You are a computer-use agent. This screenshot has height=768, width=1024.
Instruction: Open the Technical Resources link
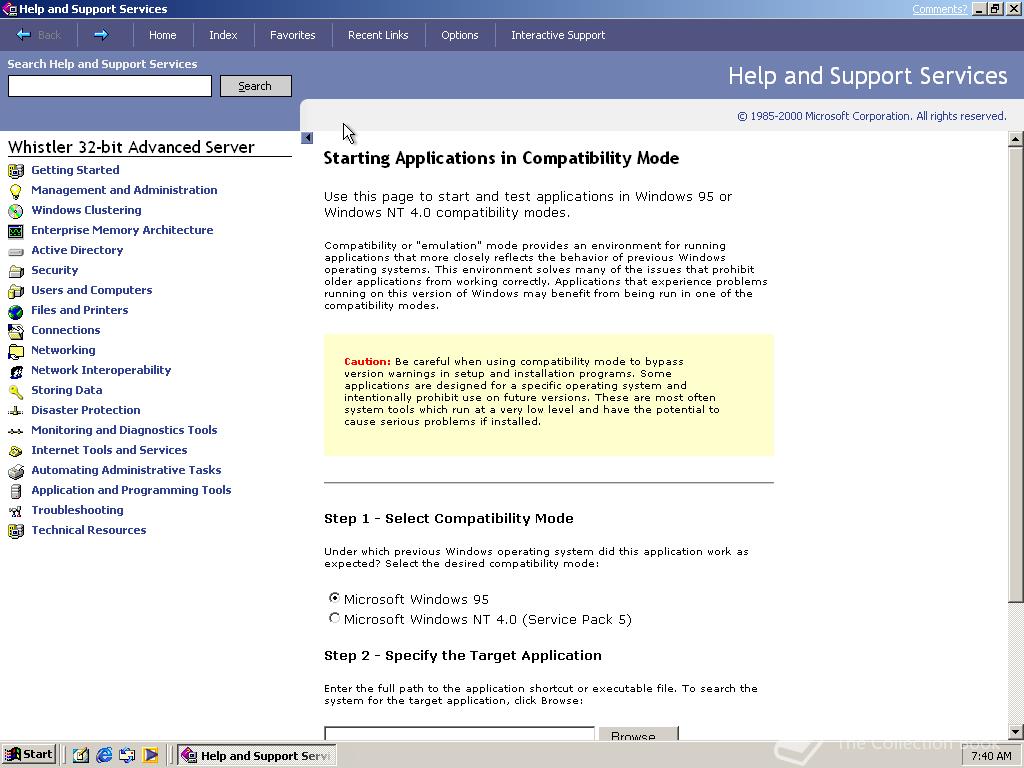(89, 530)
